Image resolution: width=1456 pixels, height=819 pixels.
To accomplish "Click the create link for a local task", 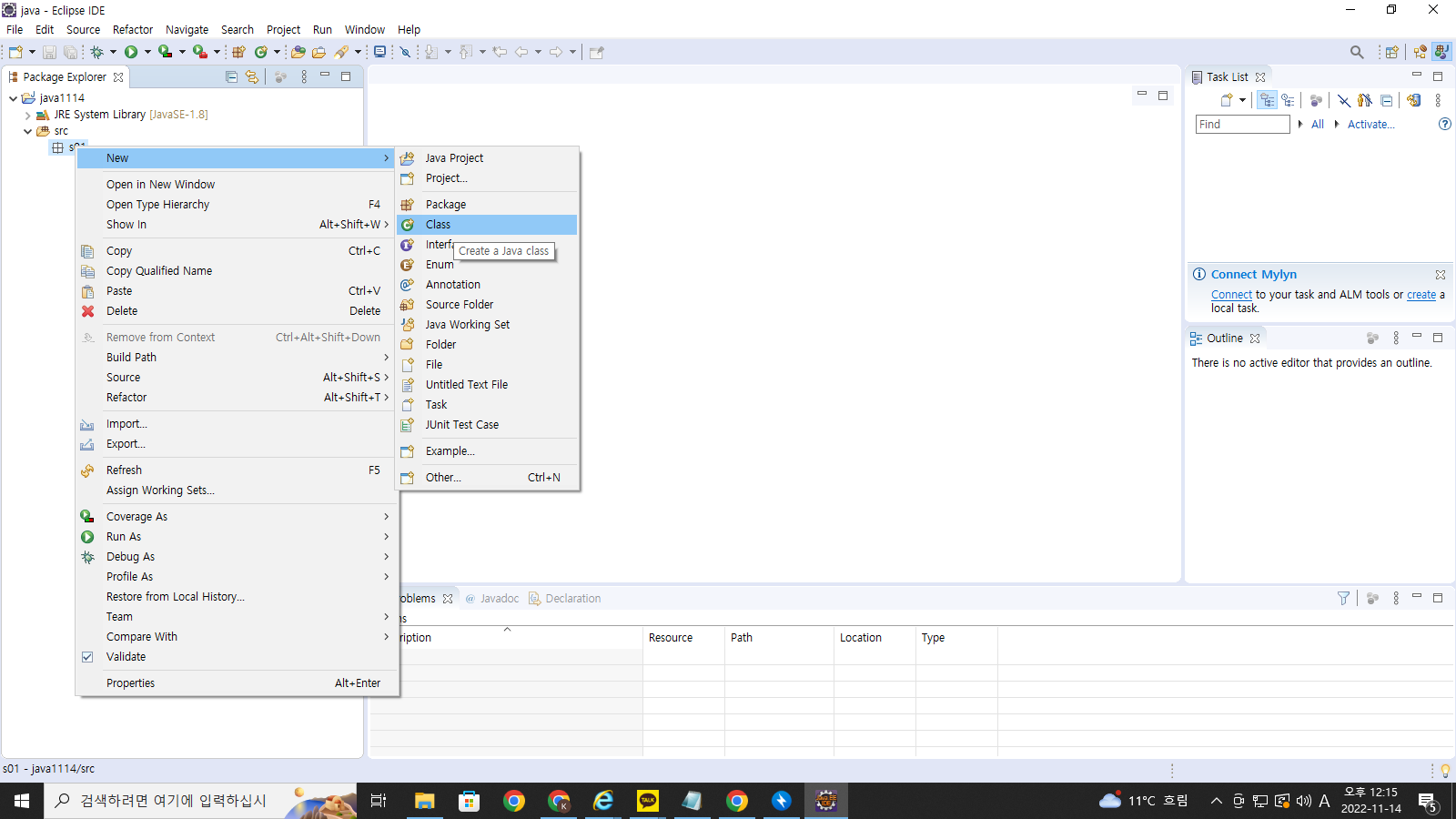I will click(1421, 295).
